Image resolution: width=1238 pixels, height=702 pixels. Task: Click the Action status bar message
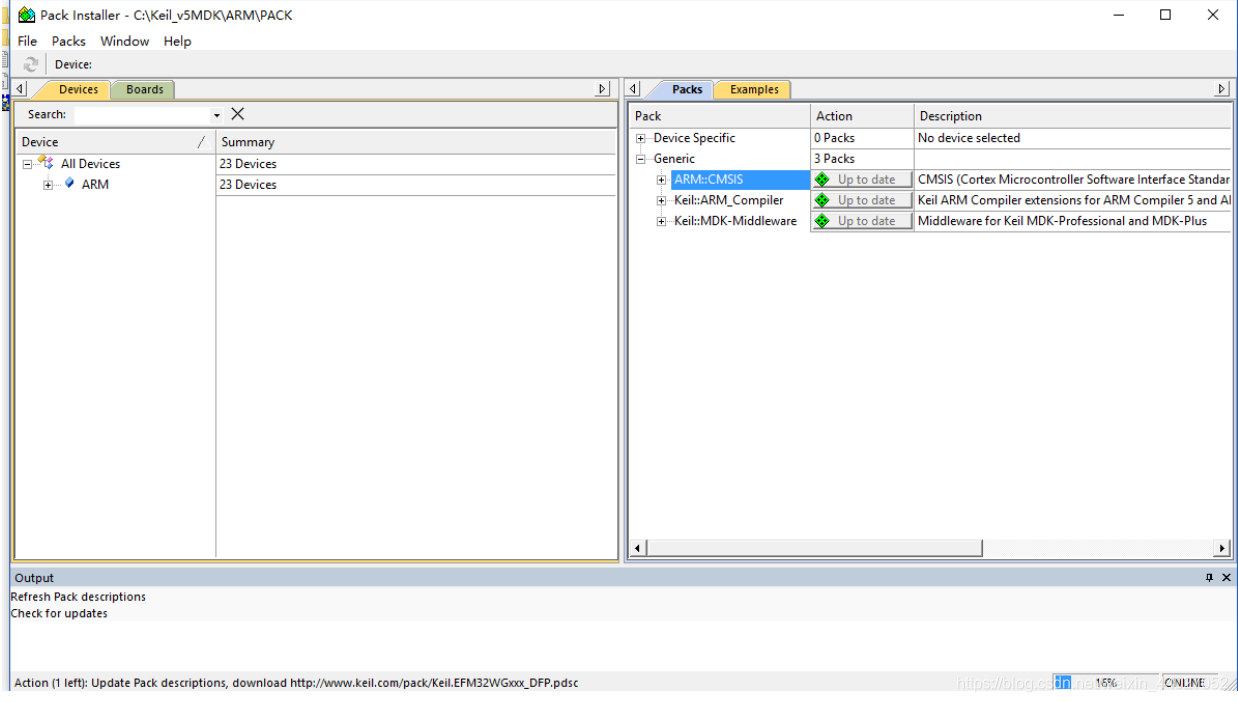point(296,683)
